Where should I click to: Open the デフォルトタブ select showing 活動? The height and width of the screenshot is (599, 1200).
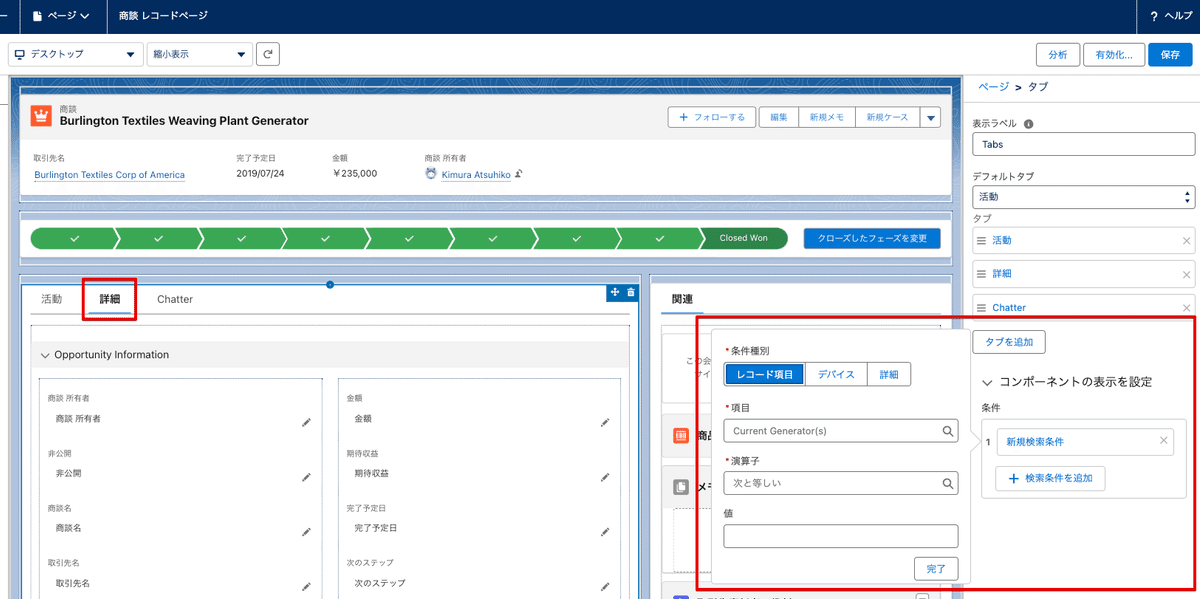(1083, 197)
